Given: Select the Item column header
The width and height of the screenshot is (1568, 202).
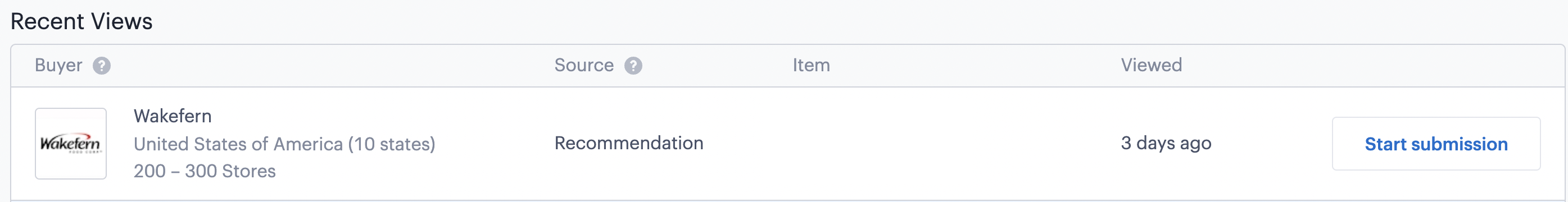Looking at the screenshot, I should [811, 65].
